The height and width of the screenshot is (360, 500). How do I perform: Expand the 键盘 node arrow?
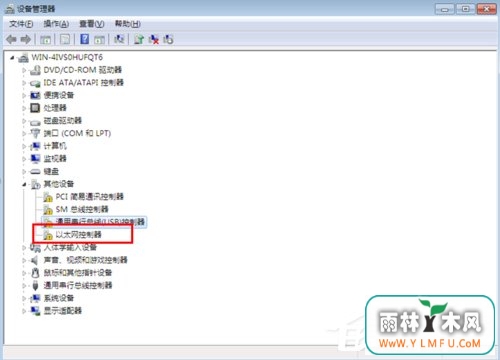24,172
